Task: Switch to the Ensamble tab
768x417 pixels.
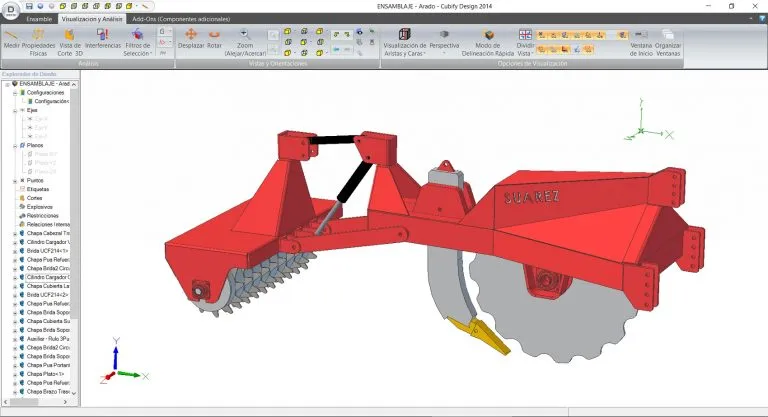Action: [39, 18]
